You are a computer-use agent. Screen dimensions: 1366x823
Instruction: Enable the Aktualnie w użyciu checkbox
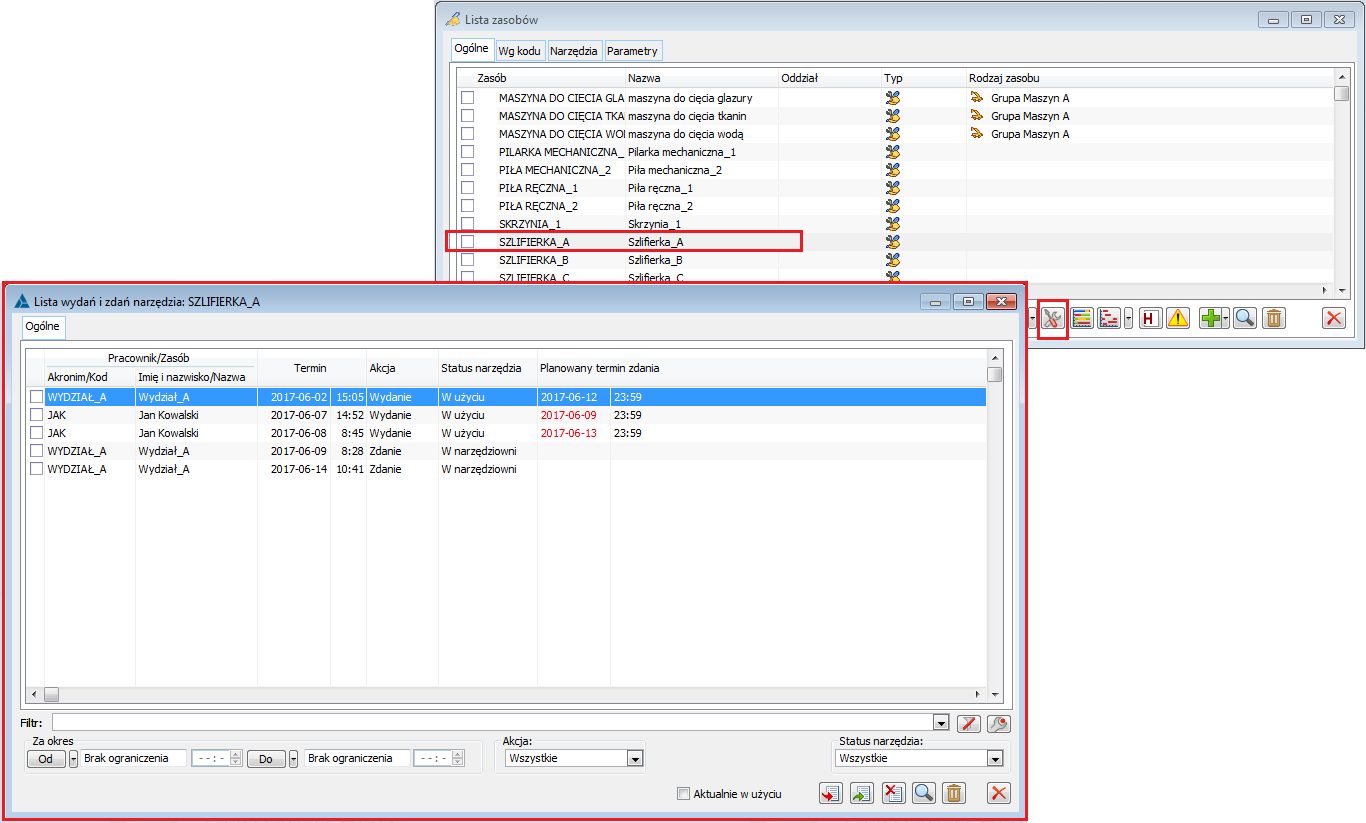coord(684,794)
